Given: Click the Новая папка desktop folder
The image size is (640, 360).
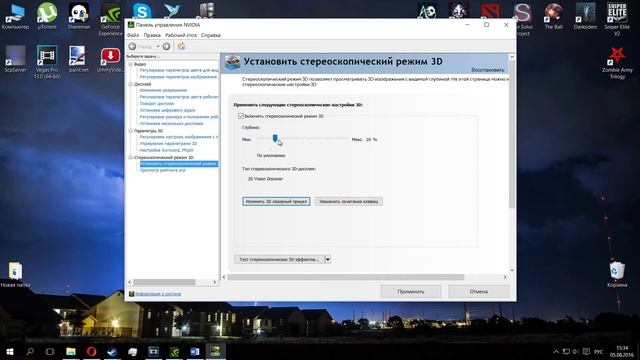Looking at the screenshot, I should (15, 275).
